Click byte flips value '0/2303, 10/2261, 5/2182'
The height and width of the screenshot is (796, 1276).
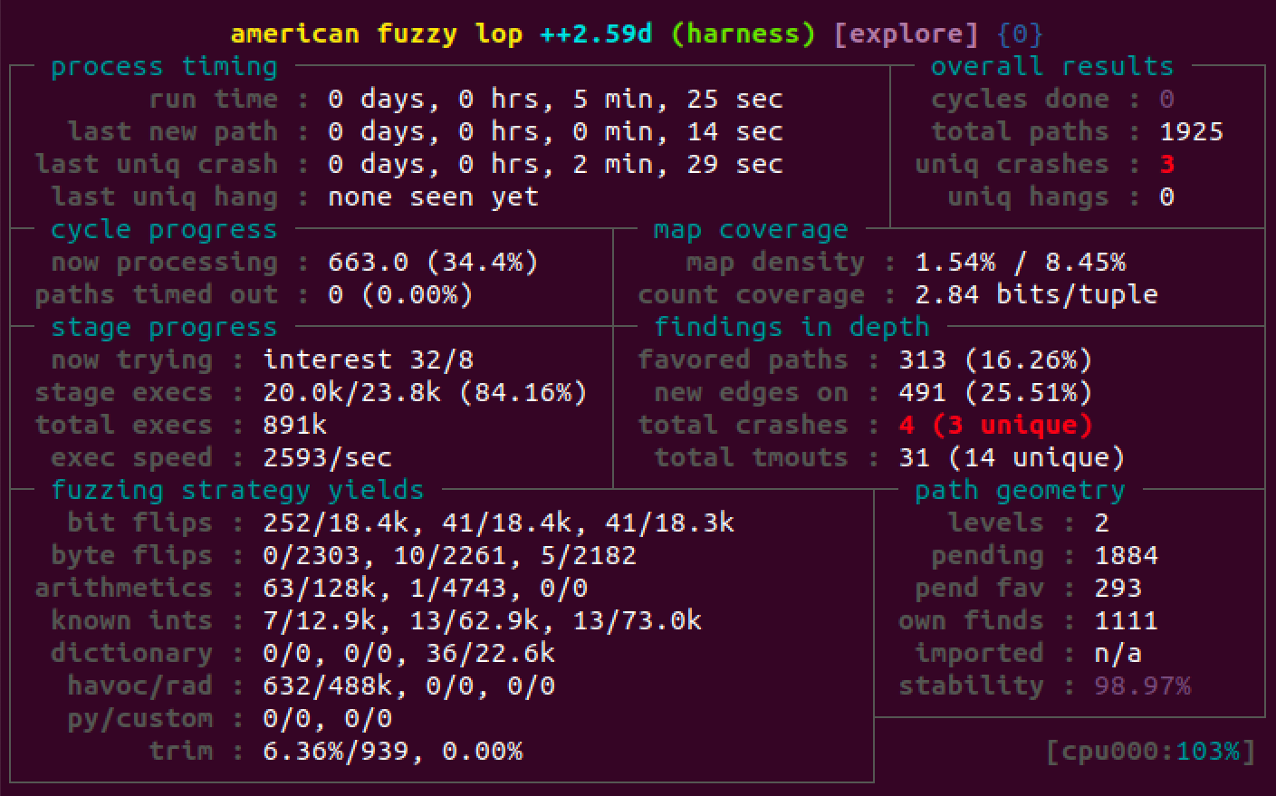tap(449, 555)
